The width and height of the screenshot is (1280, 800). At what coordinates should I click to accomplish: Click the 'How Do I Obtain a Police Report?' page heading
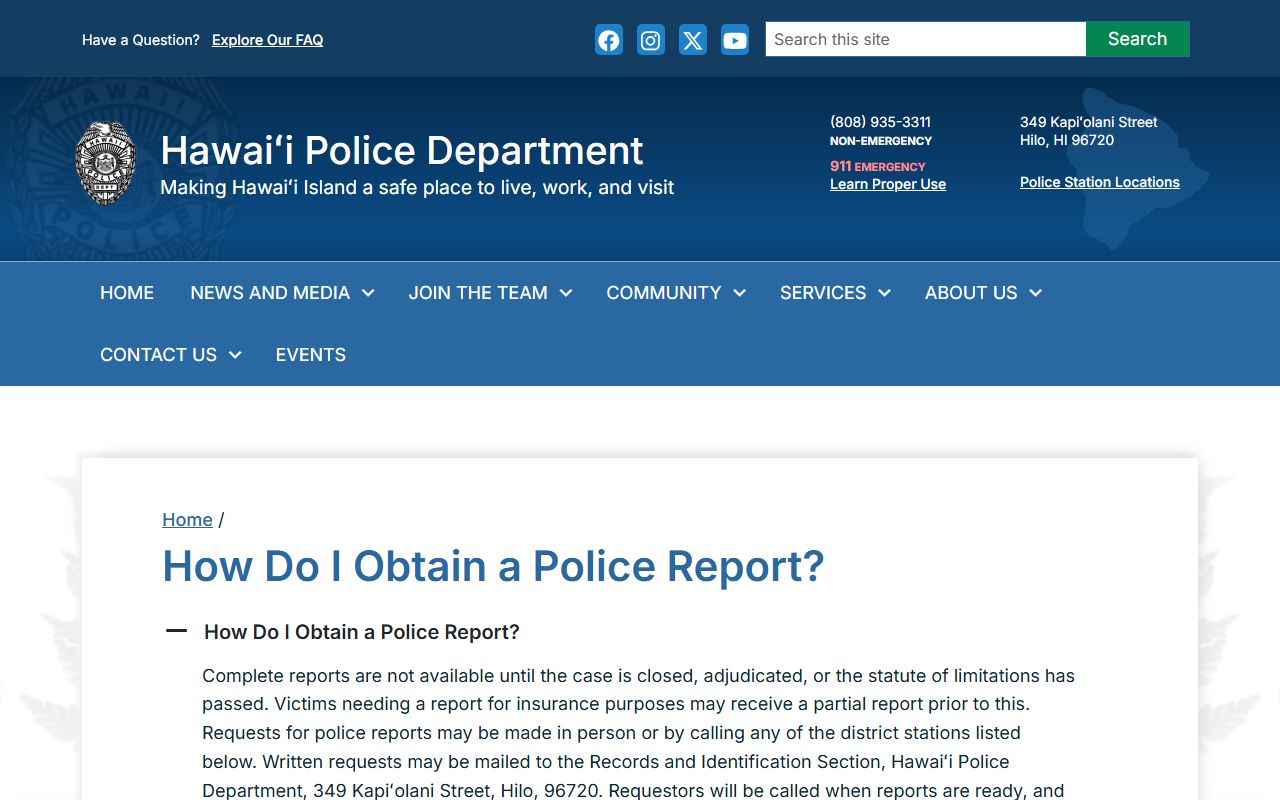(x=493, y=566)
